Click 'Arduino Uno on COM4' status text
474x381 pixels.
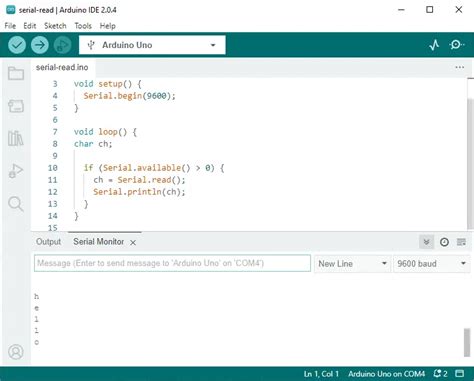(x=386, y=374)
